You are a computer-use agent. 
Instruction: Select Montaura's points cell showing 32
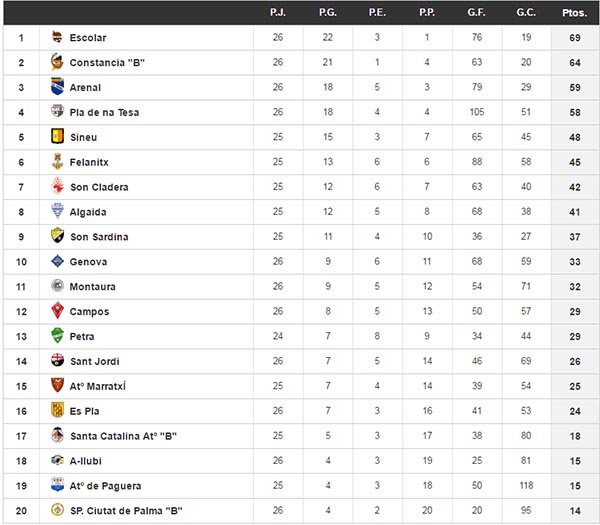pyautogui.click(x=575, y=287)
